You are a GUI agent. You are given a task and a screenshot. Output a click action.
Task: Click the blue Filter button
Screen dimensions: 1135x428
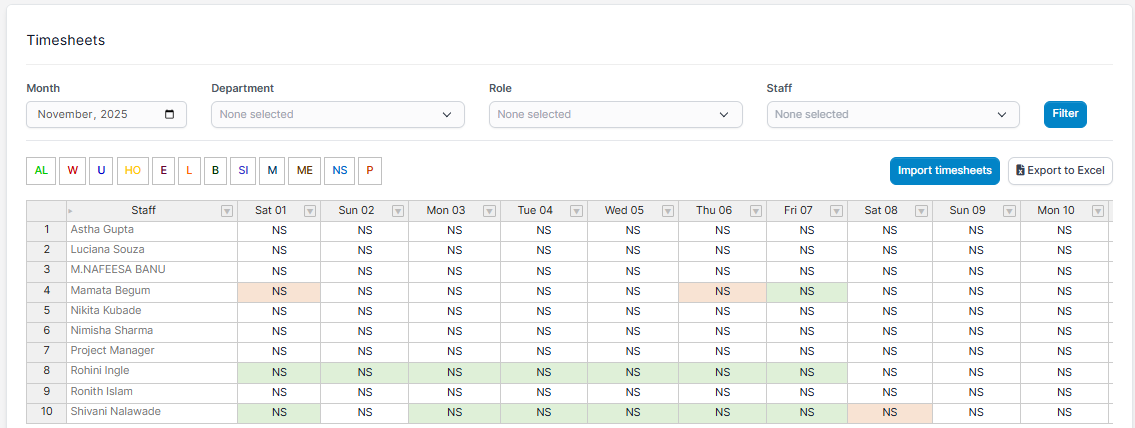(1064, 114)
